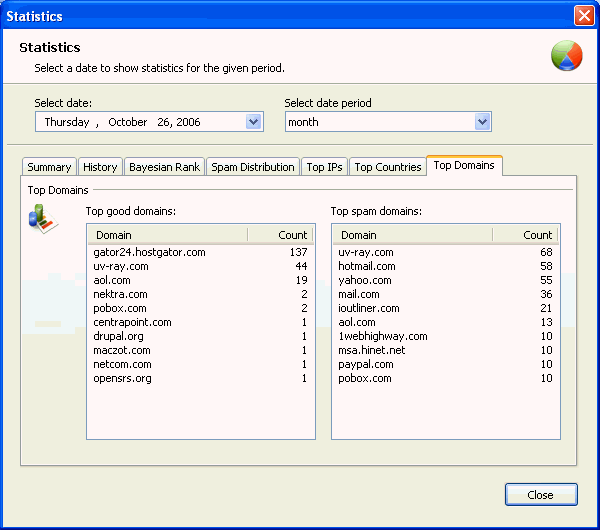Click count 58 for hotmail.com
This screenshot has width=600, height=530.
click(546, 266)
